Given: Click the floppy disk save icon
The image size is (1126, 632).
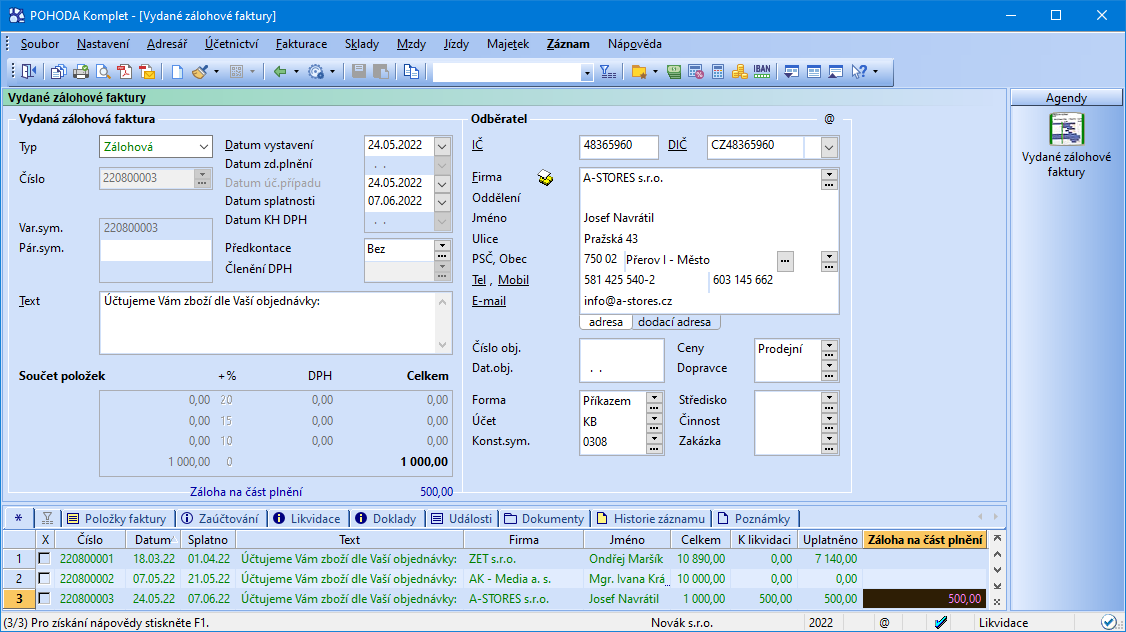Looking at the screenshot, I should 359,71.
